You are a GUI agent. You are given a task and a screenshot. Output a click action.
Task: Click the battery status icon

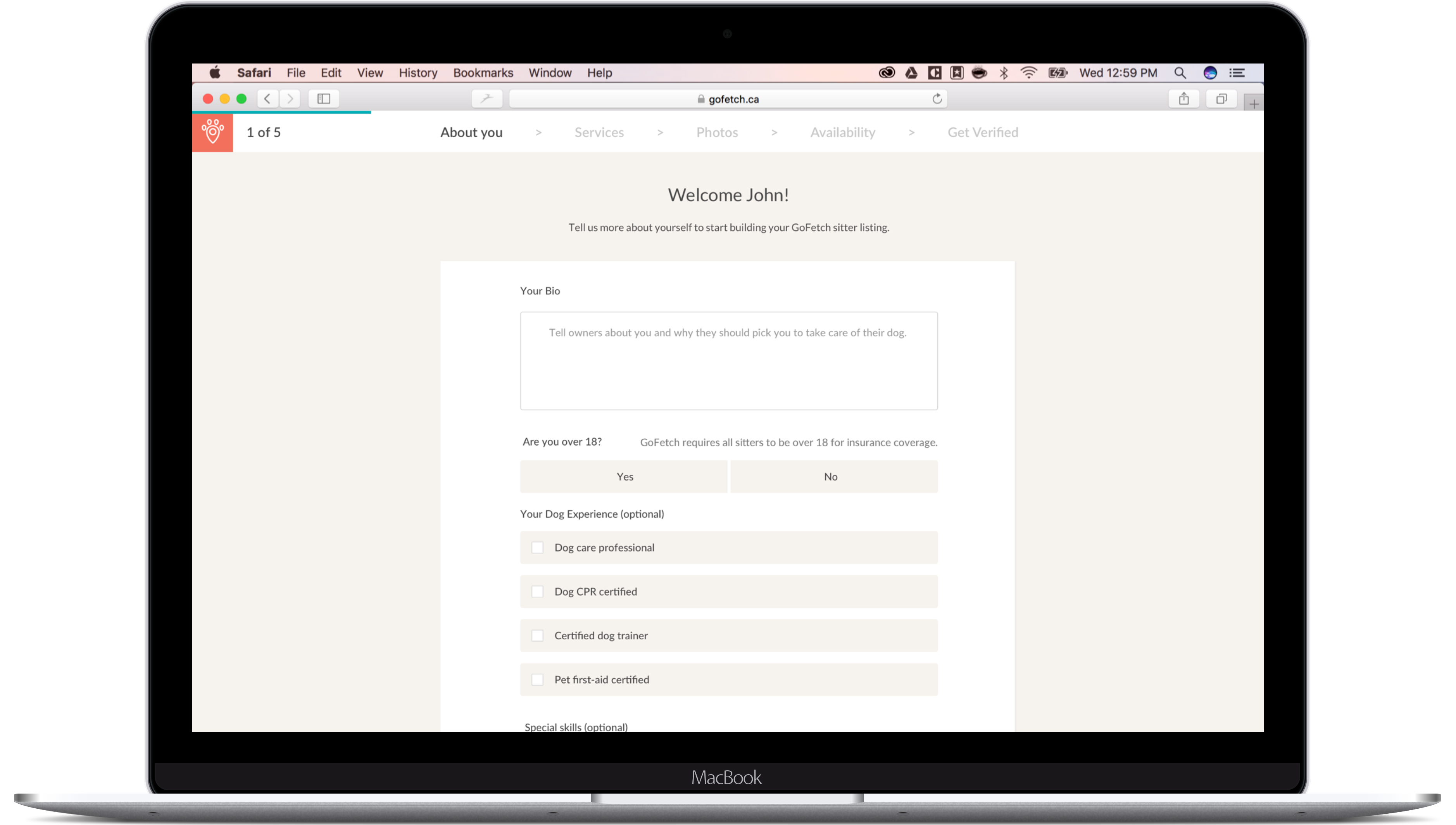(x=1057, y=73)
